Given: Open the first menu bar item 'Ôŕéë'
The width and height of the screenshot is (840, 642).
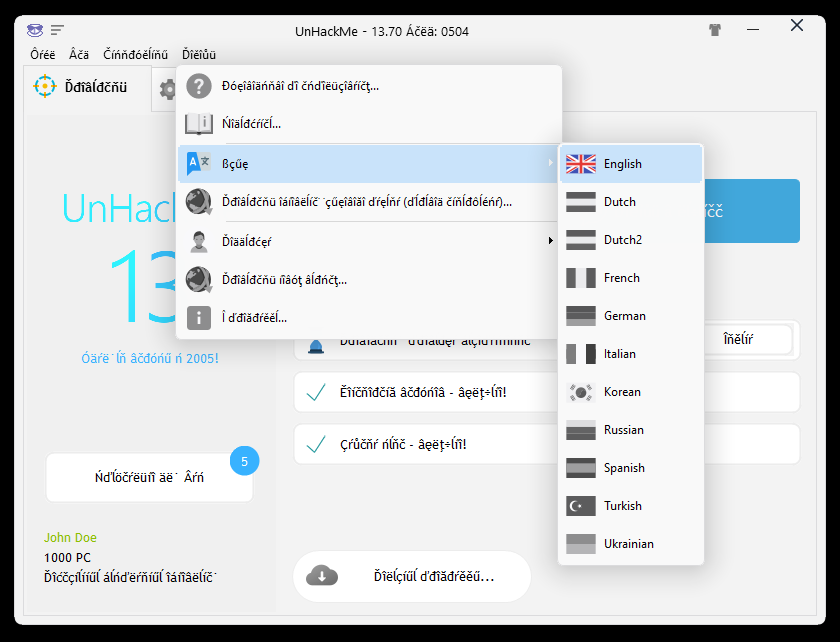Looking at the screenshot, I should 43,55.
